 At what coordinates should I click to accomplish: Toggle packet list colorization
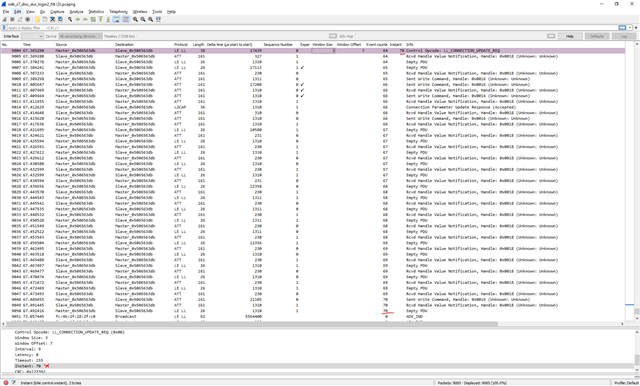126,19
